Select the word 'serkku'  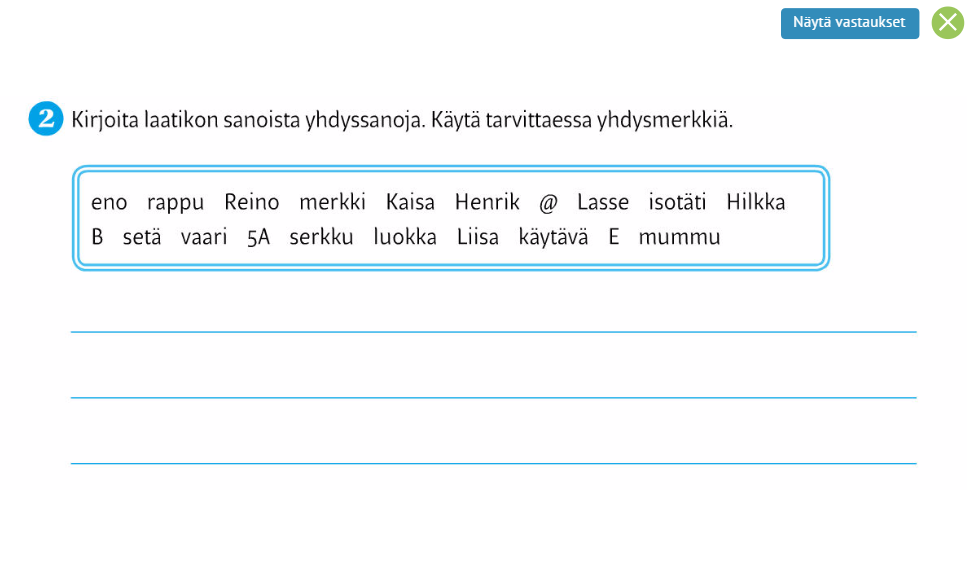320,238
